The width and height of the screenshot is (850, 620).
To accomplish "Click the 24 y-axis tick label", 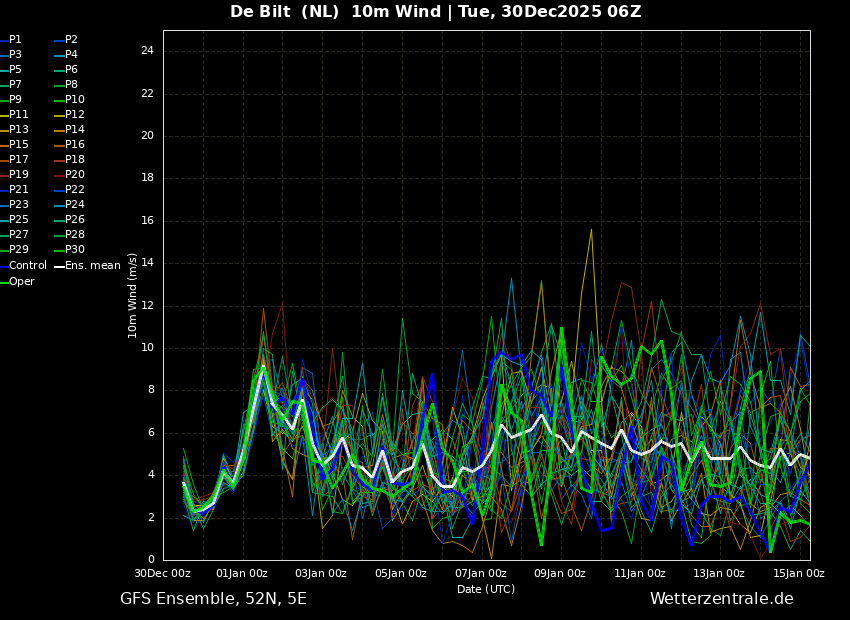I will point(147,51).
